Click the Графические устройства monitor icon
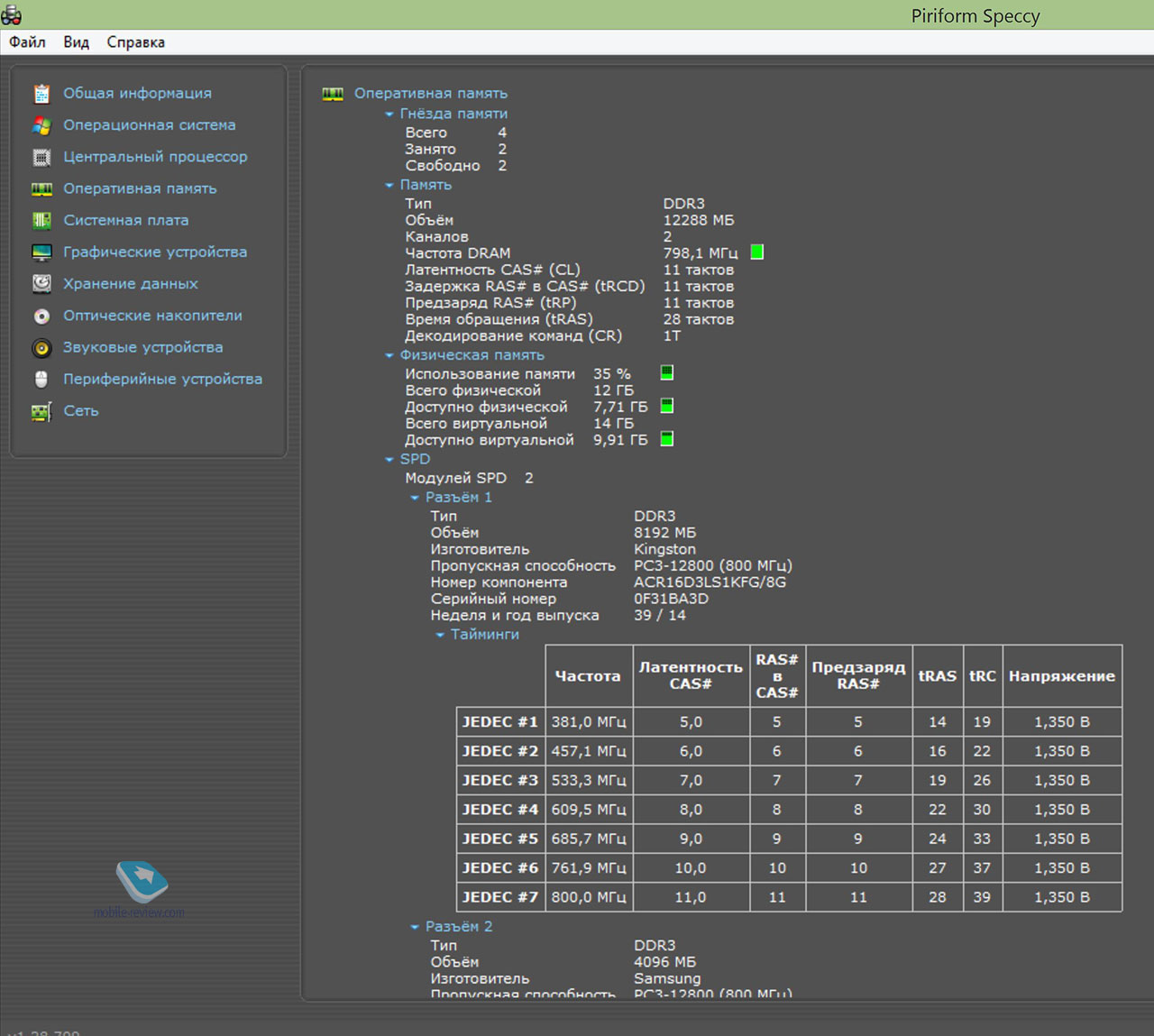The image size is (1154, 1036). point(41,252)
